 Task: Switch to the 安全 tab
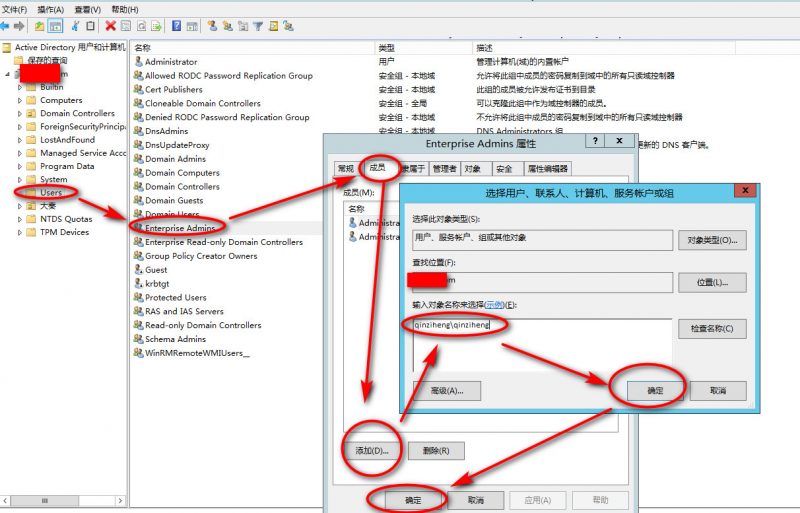coord(505,168)
